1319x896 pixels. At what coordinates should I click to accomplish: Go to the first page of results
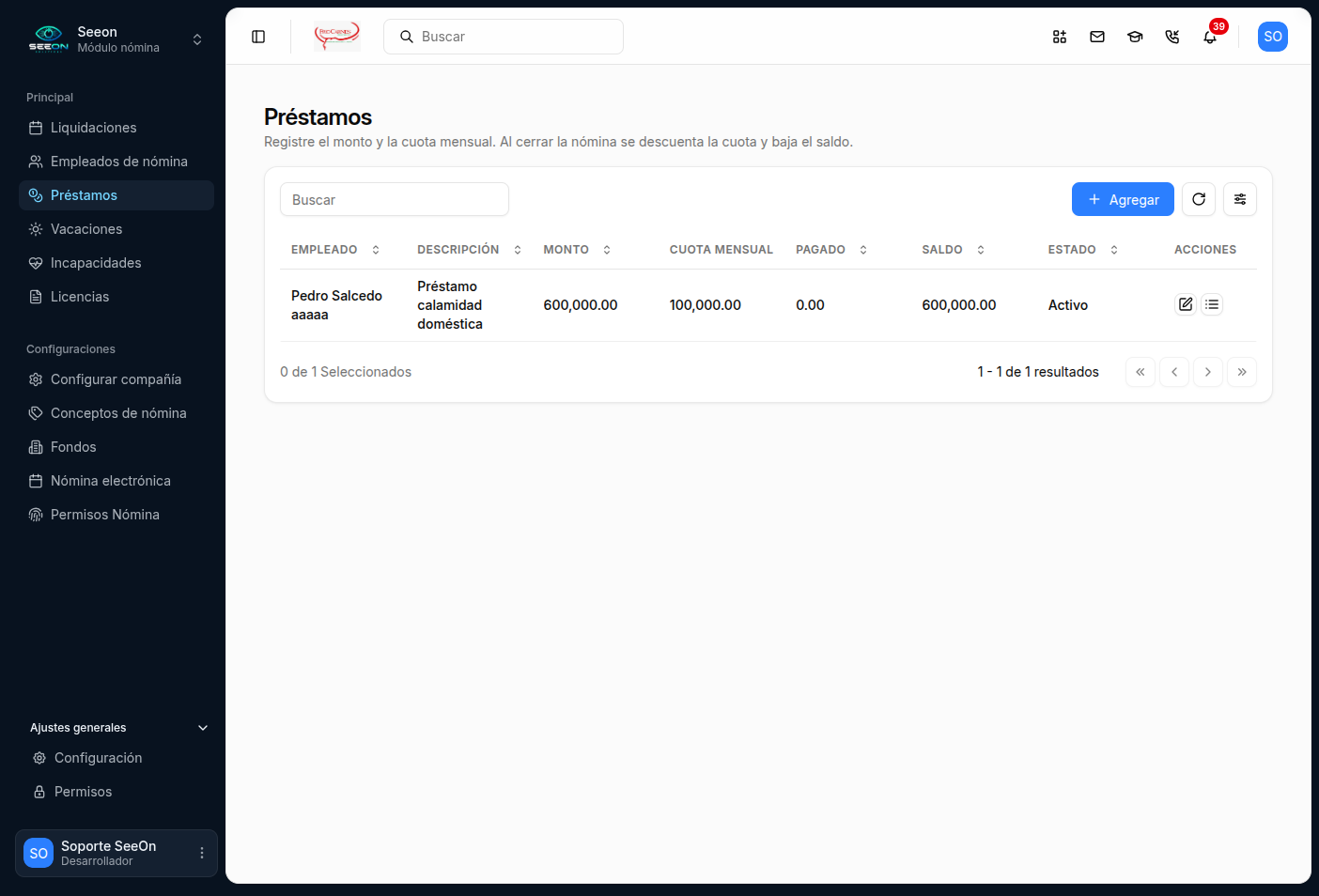(x=1141, y=372)
